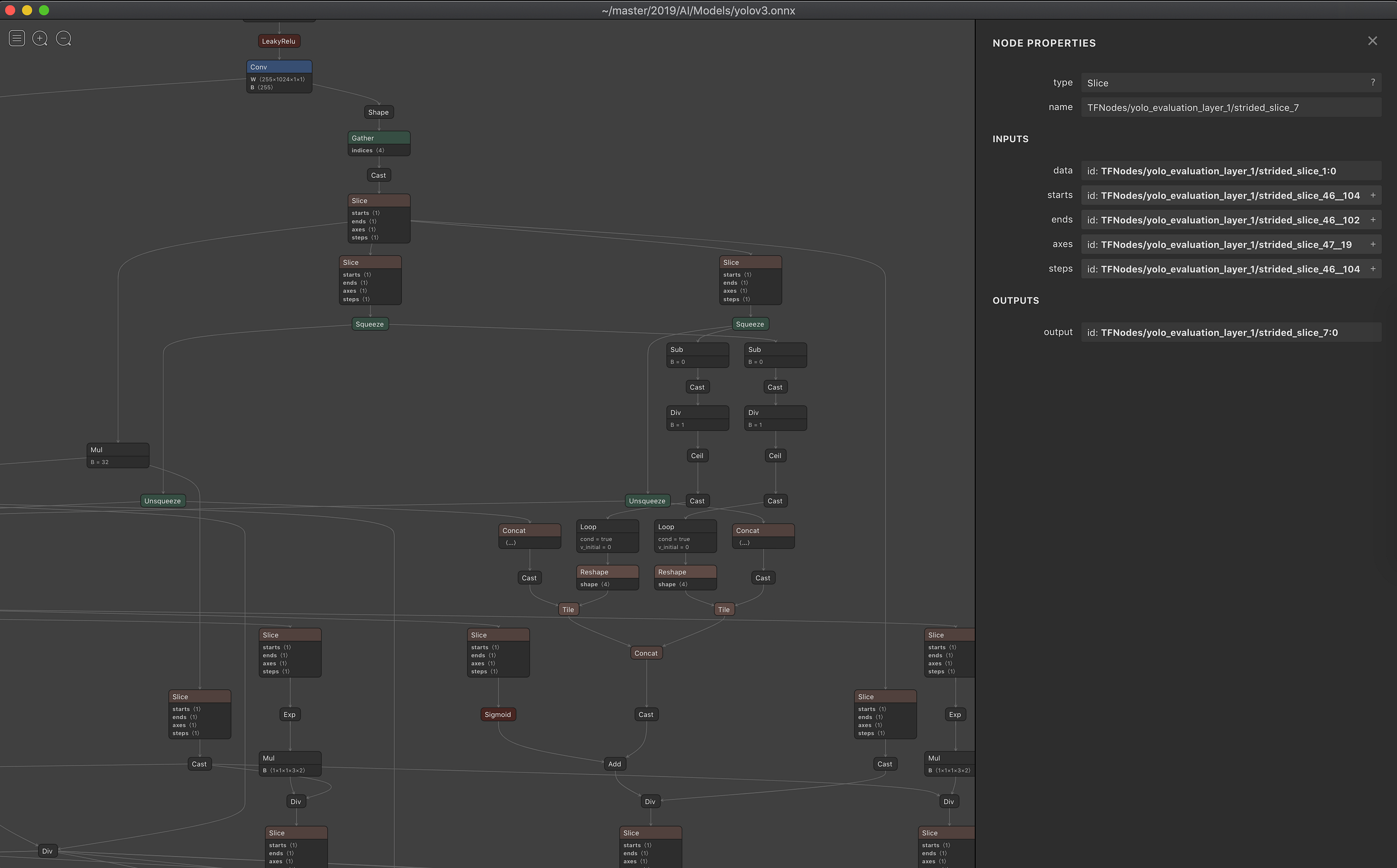Select the Gather node
The image size is (1397, 868).
(x=378, y=143)
